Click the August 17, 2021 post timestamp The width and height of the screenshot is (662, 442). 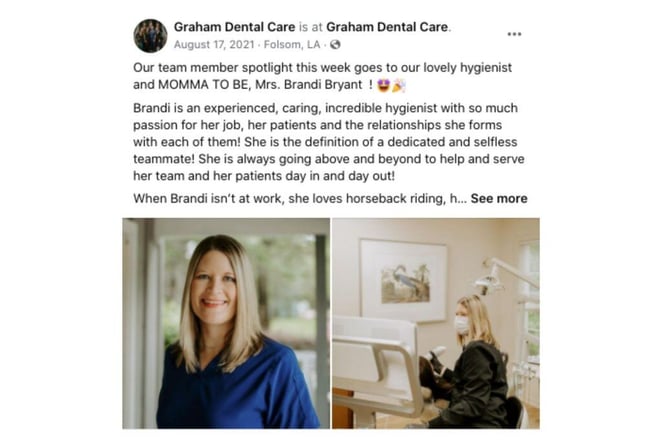coord(214,45)
